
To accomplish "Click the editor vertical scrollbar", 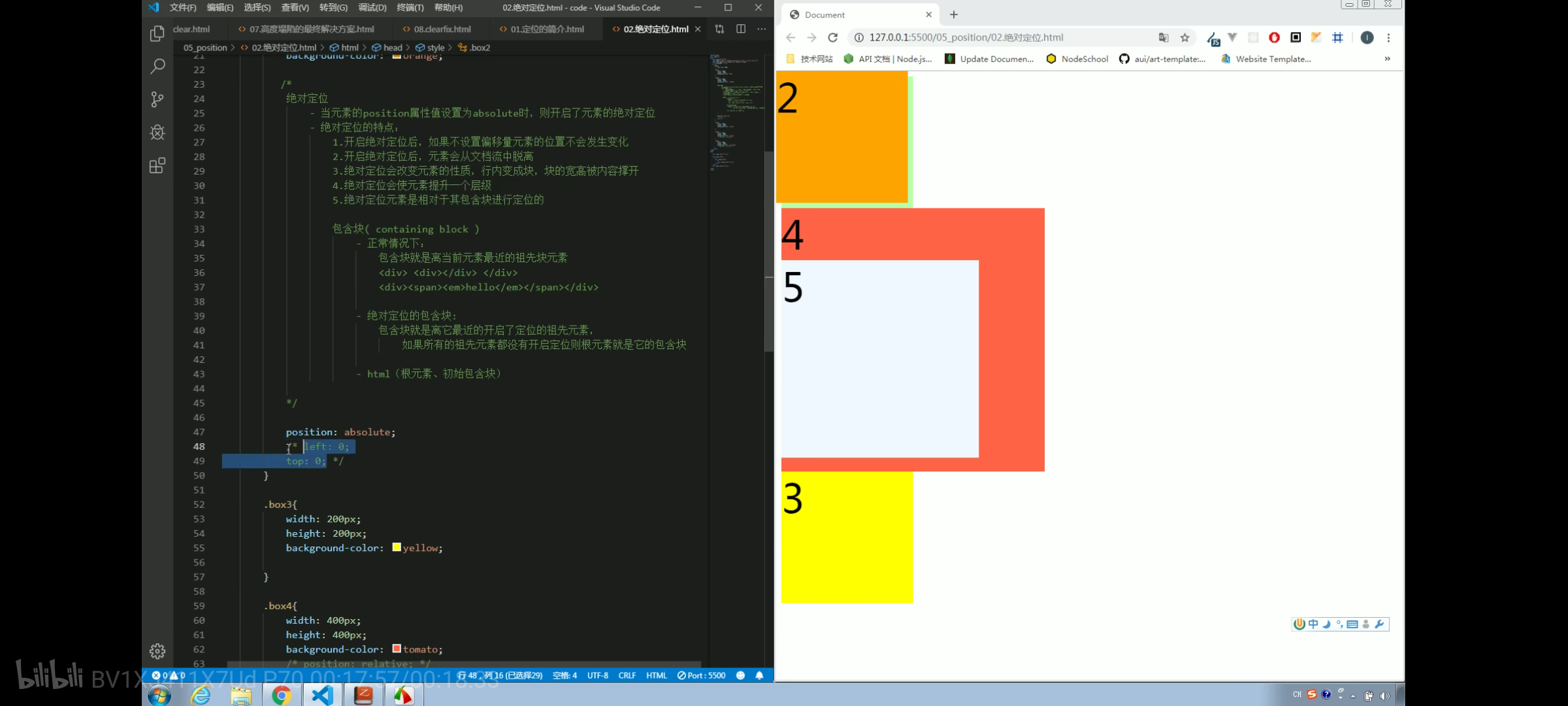I will [x=769, y=251].
